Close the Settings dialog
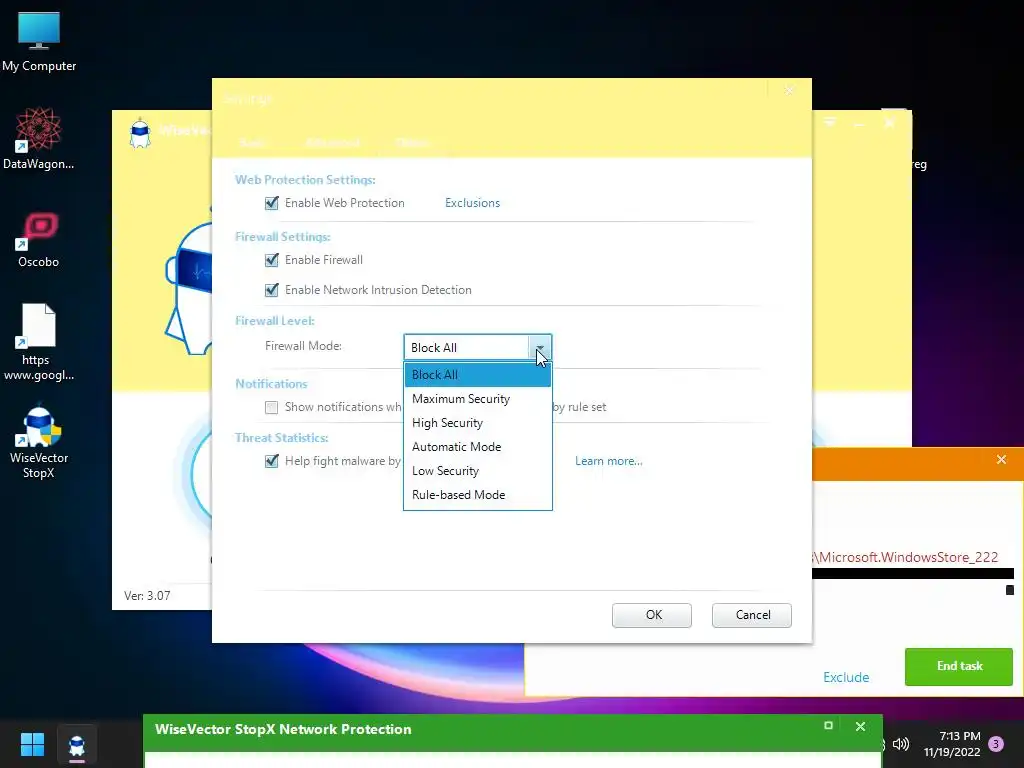1024x768 pixels. (x=789, y=91)
